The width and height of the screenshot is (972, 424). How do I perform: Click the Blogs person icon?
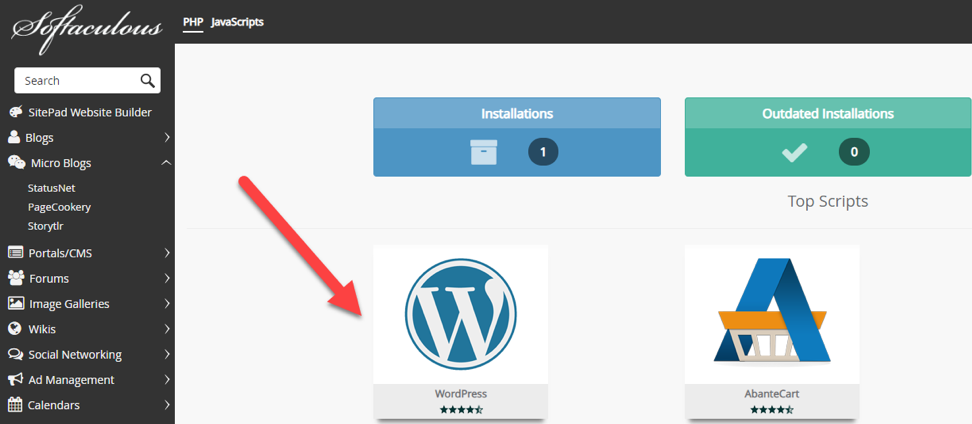click(x=14, y=137)
